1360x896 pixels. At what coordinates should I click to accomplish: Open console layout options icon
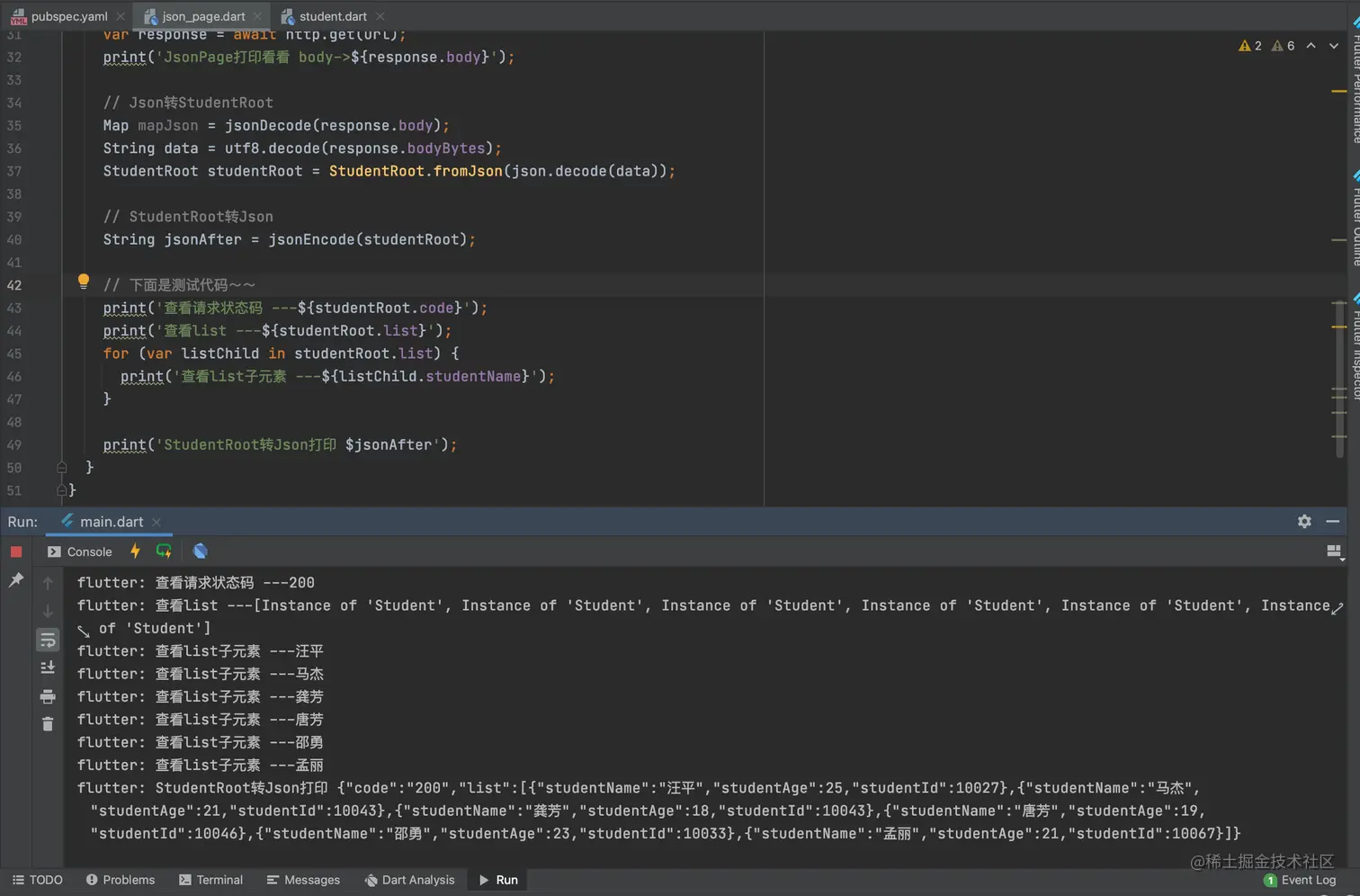tap(1335, 551)
